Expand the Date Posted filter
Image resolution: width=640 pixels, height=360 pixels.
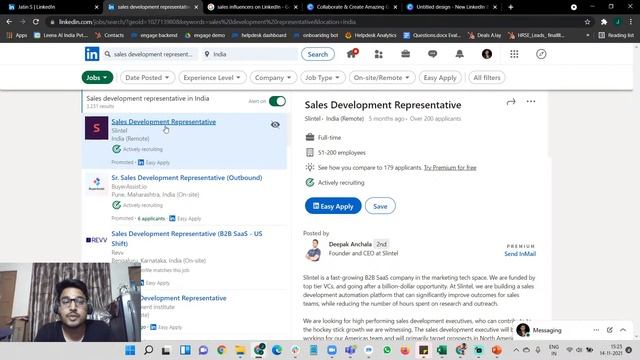[x=147, y=78]
